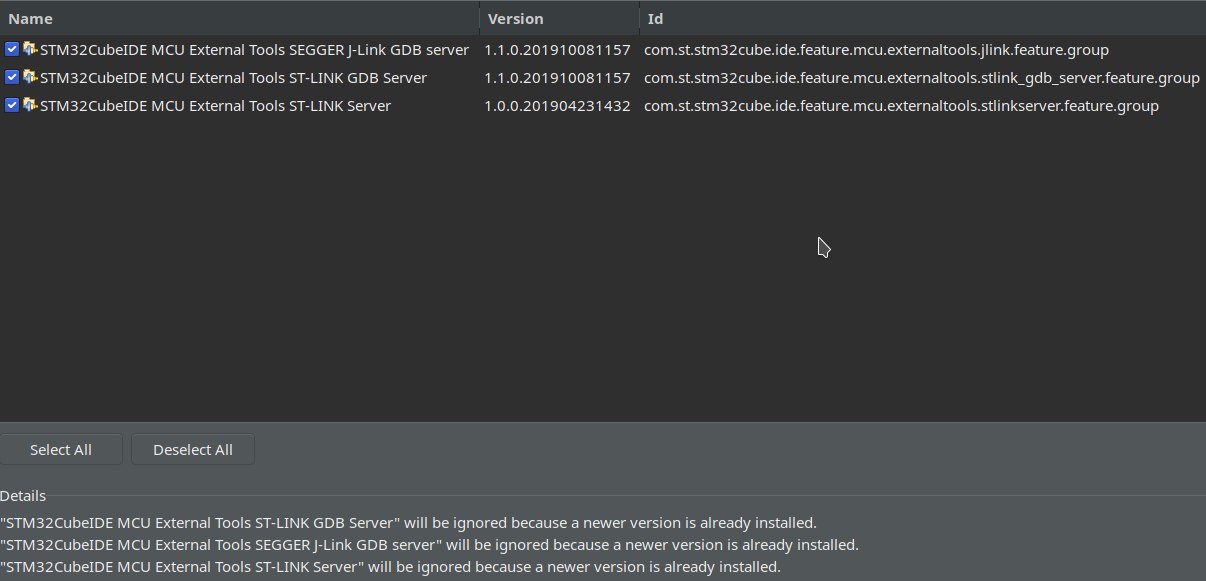Click the ST-LINK Server ignored message in Details
Viewport: 1206px width, 581px height.
(390, 567)
